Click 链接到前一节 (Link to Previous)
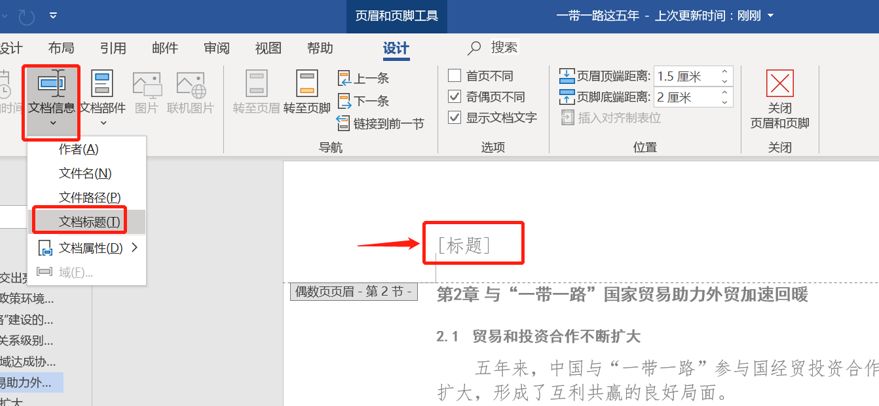Screen dimensions: 879x406 (381, 123)
